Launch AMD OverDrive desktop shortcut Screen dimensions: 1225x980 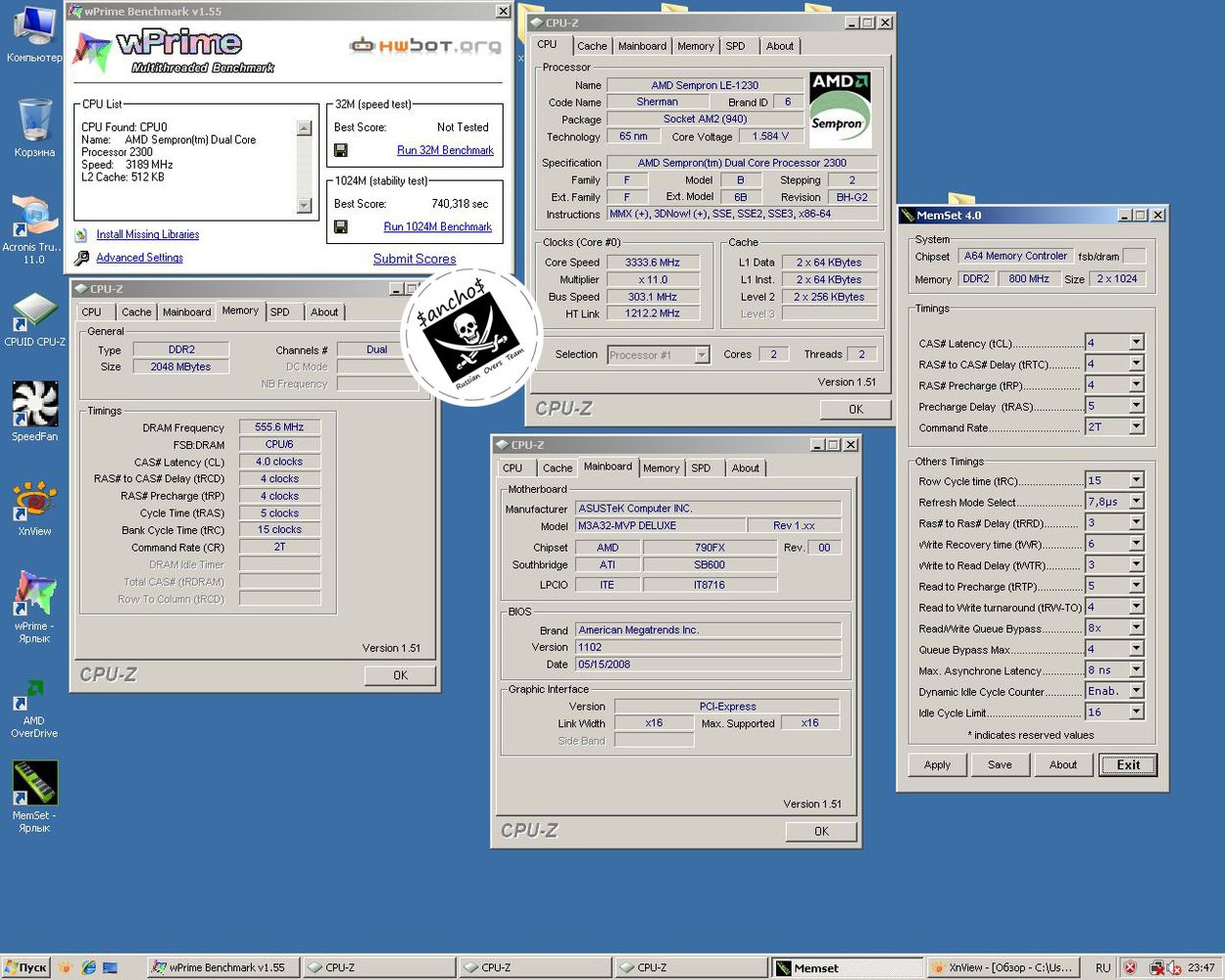[x=34, y=708]
